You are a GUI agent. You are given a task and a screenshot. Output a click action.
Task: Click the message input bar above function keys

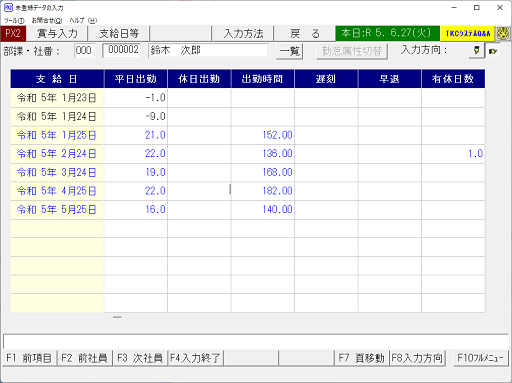click(256, 342)
